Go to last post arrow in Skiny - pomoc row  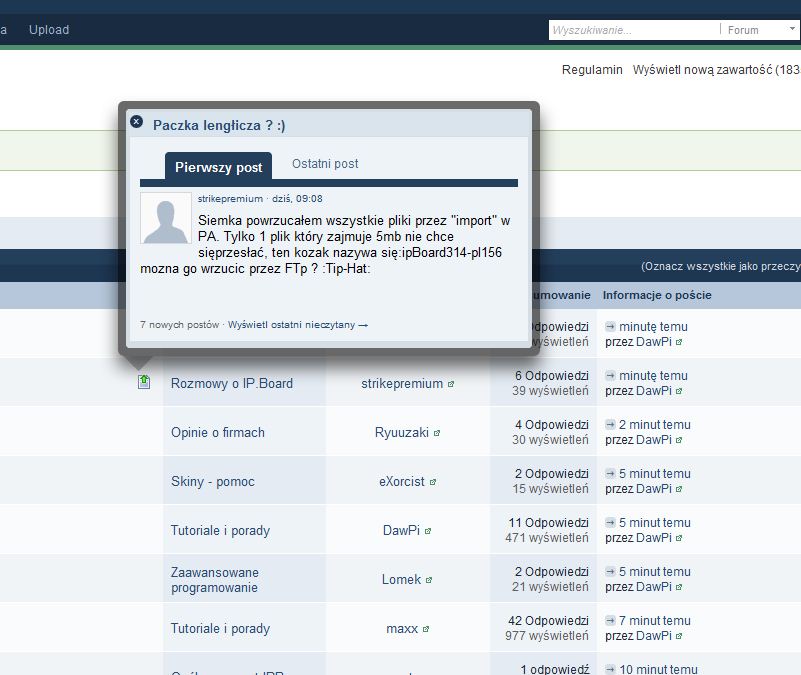(610, 474)
